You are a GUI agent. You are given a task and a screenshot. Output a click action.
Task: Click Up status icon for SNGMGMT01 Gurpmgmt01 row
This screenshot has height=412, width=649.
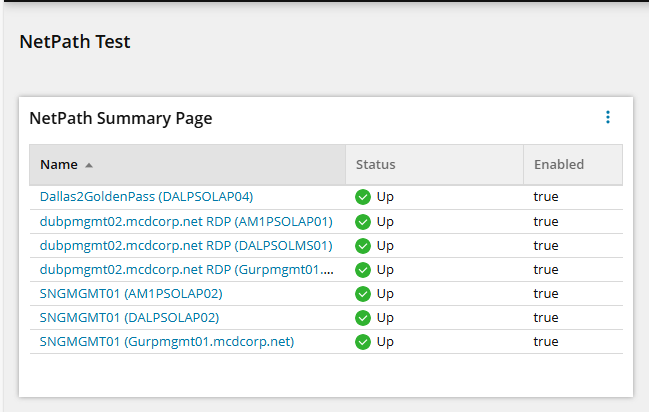[x=363, y=342]
